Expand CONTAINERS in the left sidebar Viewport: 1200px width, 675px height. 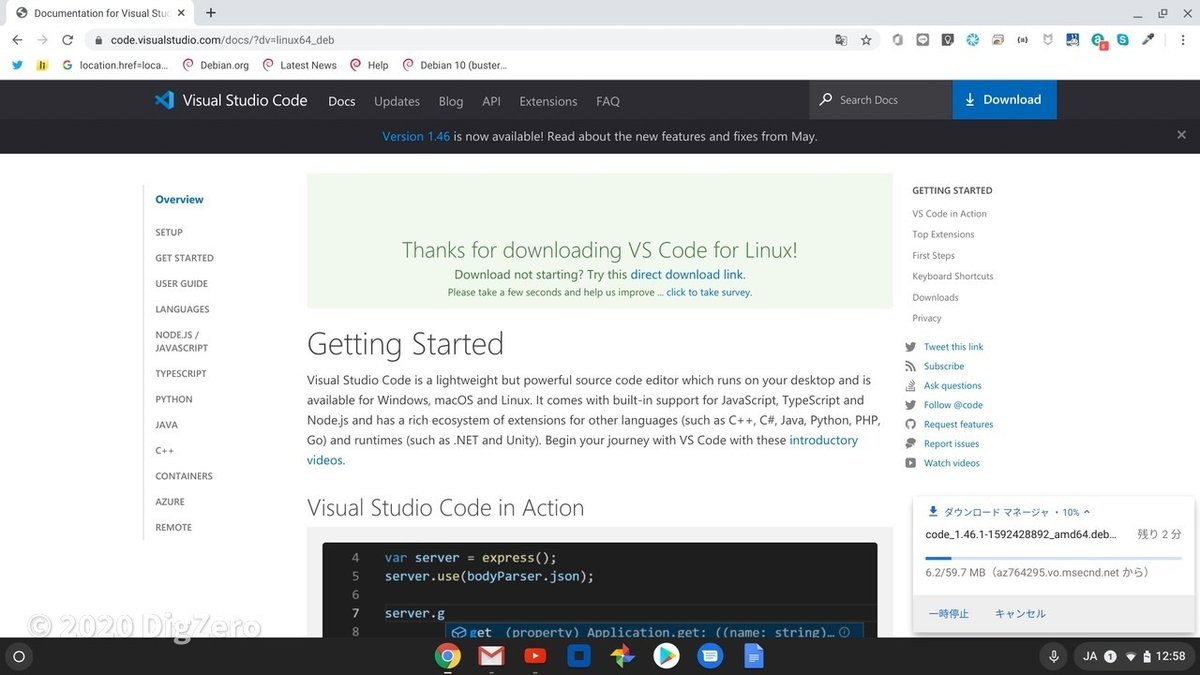click(184, 476)
